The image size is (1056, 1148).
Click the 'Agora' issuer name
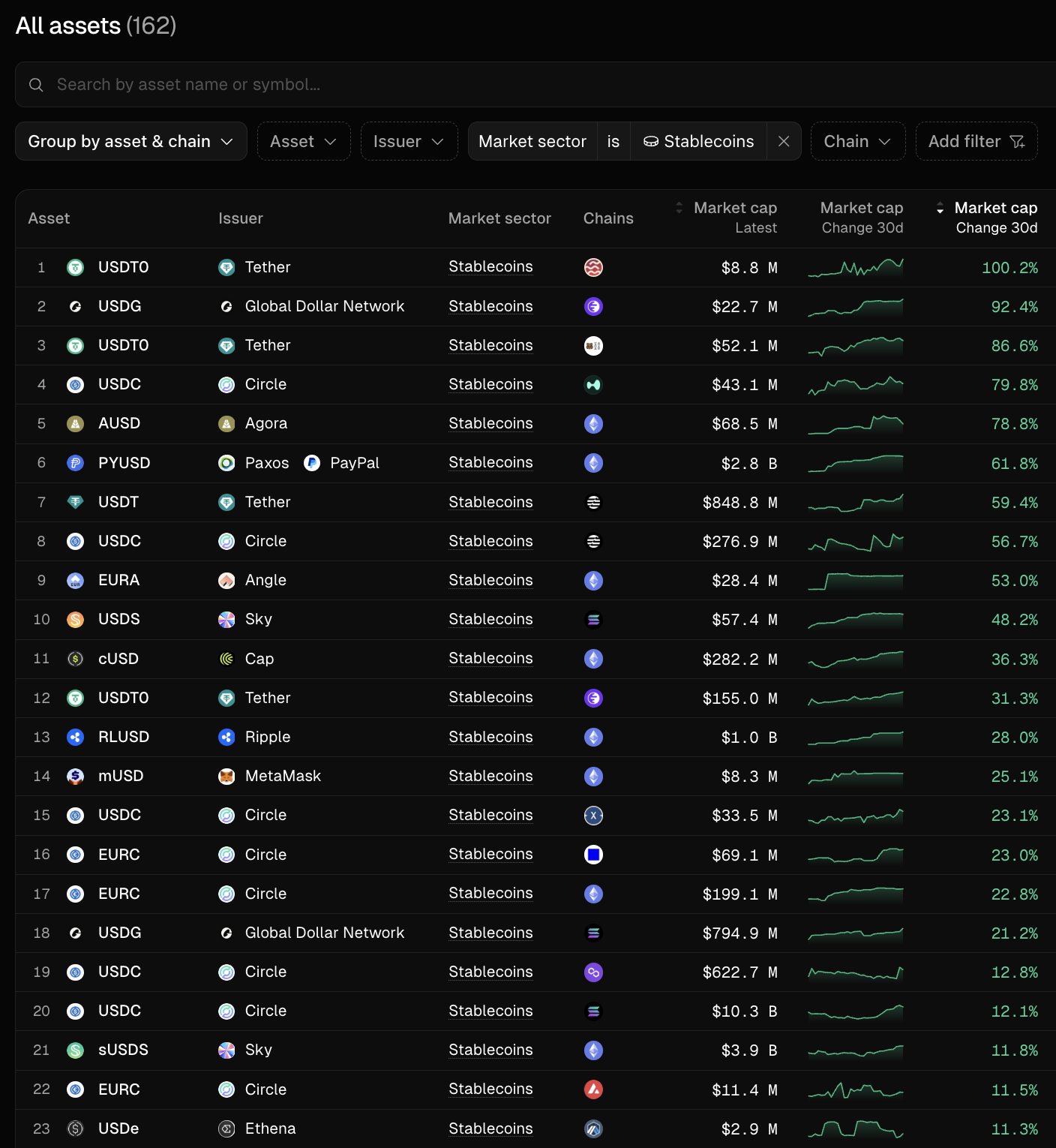266,424
